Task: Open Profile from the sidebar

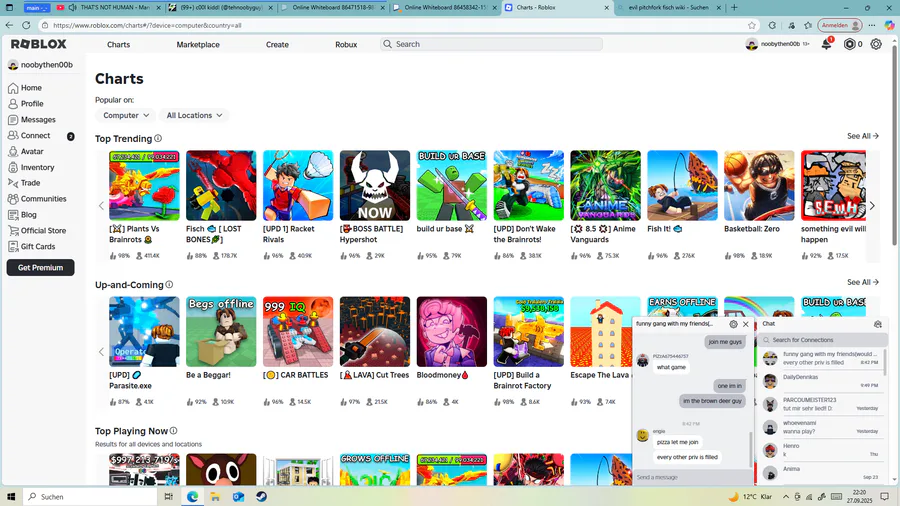Action: pyautogui.click(x=32, y=104)
